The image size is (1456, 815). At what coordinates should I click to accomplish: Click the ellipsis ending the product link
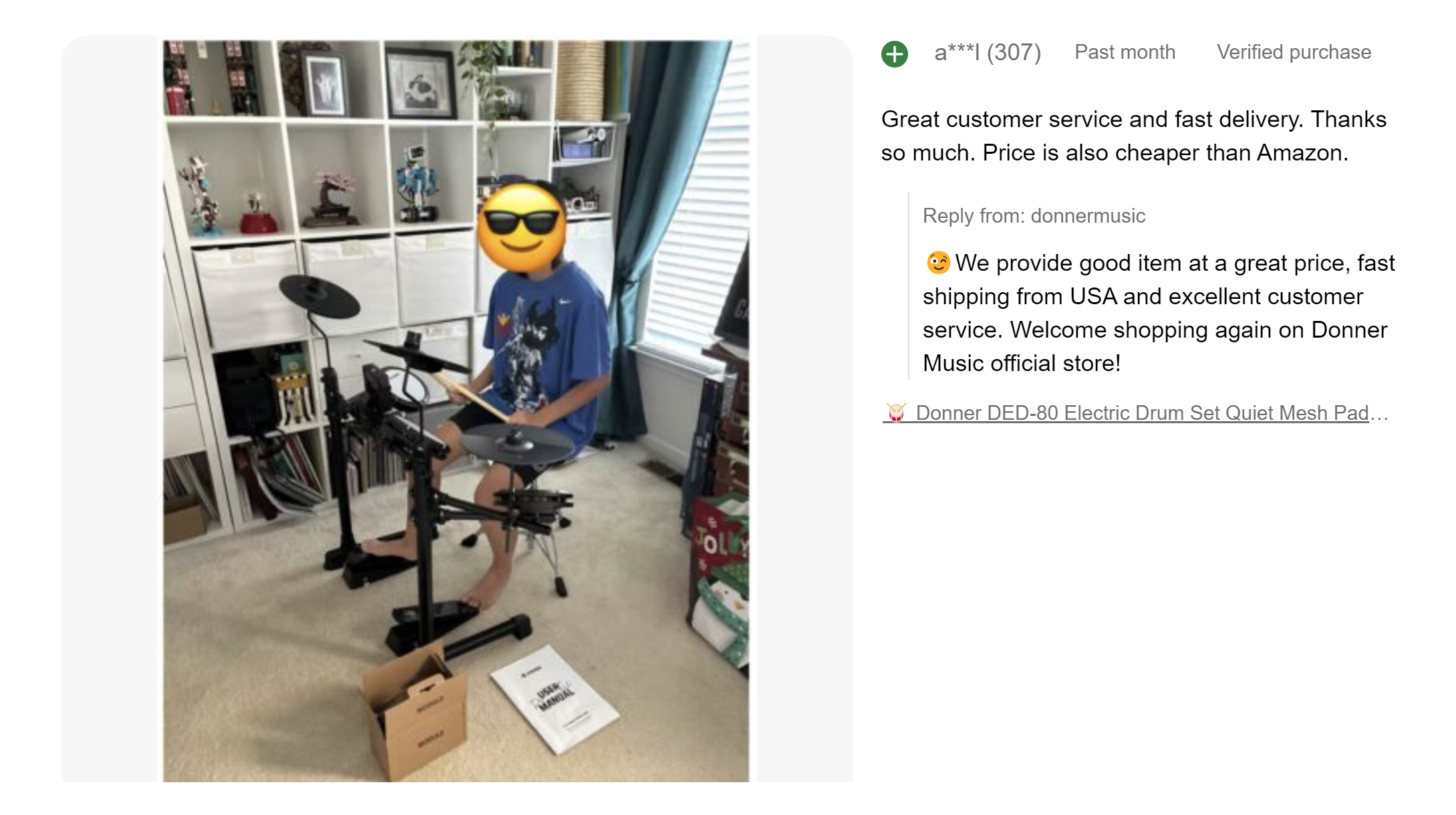point(1379,413)
